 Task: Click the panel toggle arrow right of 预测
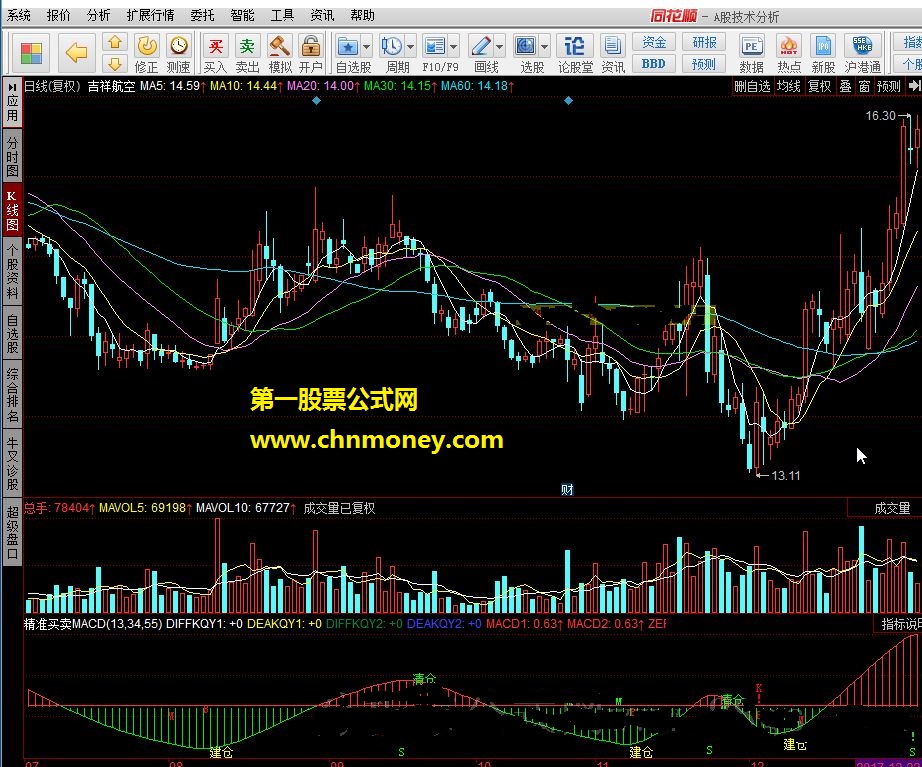pos(914,86)
